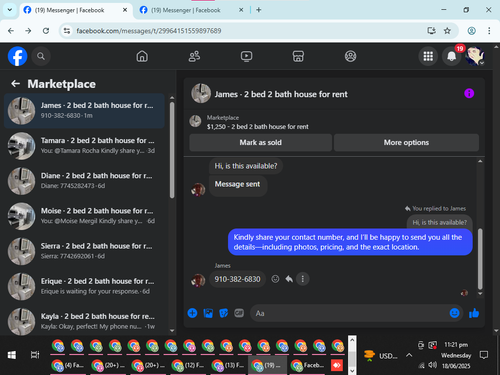Open Moise 2 bed 2 bath conversation
This screenshot has width=500, height=375.
click(x=84, y=216)
